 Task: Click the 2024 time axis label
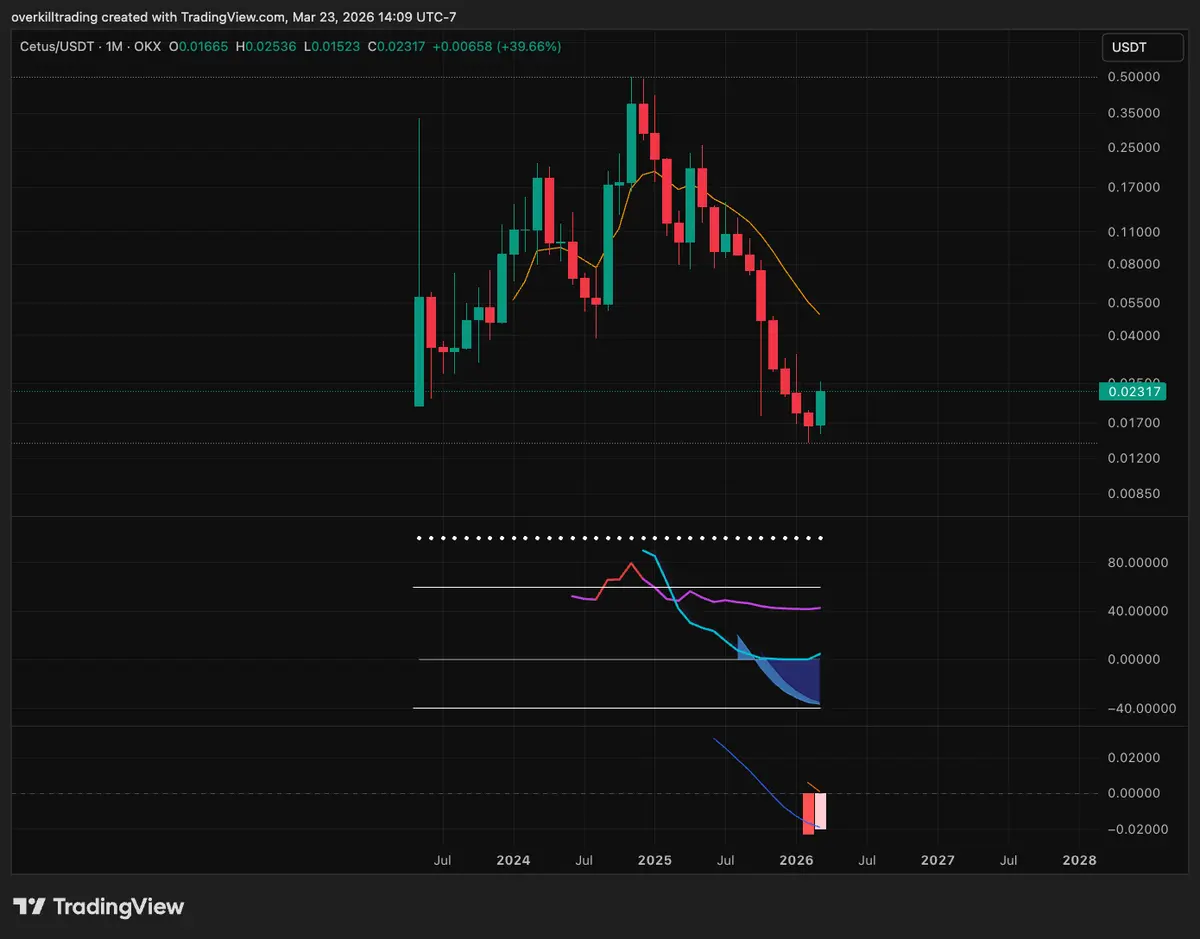tap(513, 860)
